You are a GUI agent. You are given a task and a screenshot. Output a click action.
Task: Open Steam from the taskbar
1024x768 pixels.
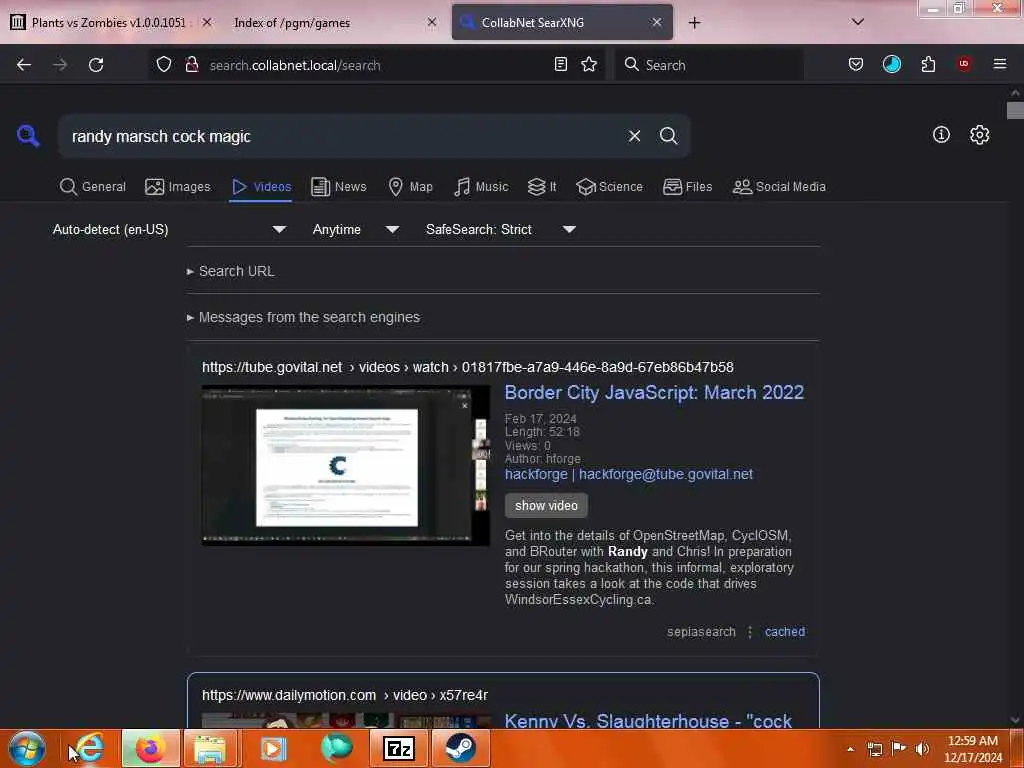coord(460,748)
